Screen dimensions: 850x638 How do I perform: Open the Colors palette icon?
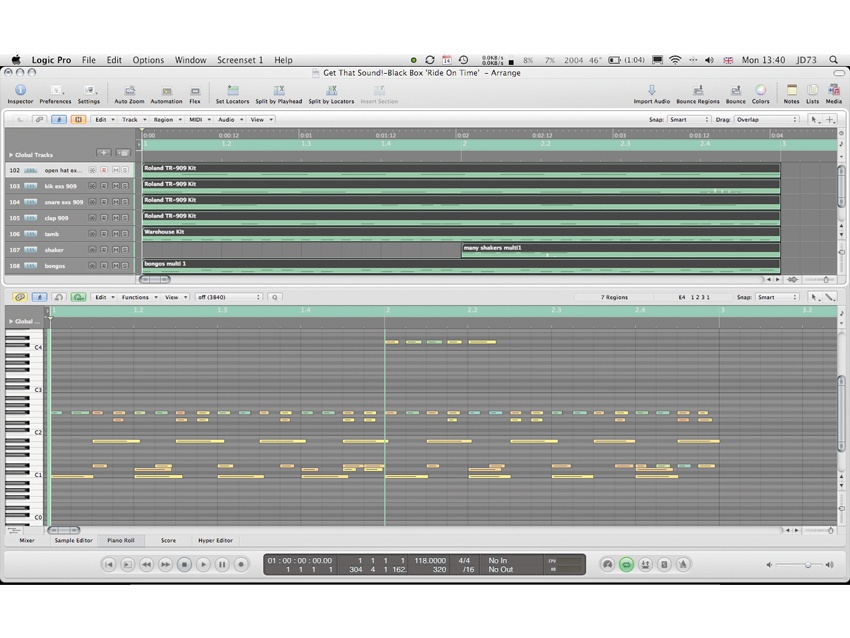coord(761,93)
